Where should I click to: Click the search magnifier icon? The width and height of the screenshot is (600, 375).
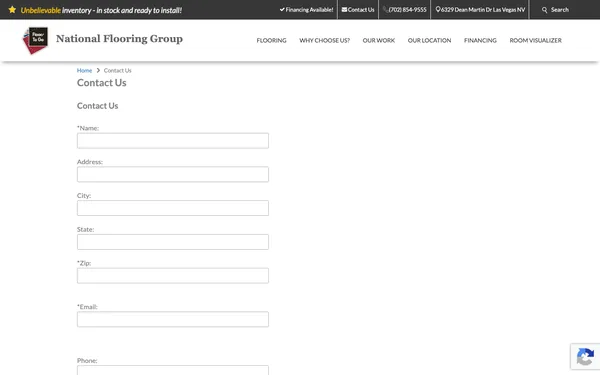pos(545,10)
